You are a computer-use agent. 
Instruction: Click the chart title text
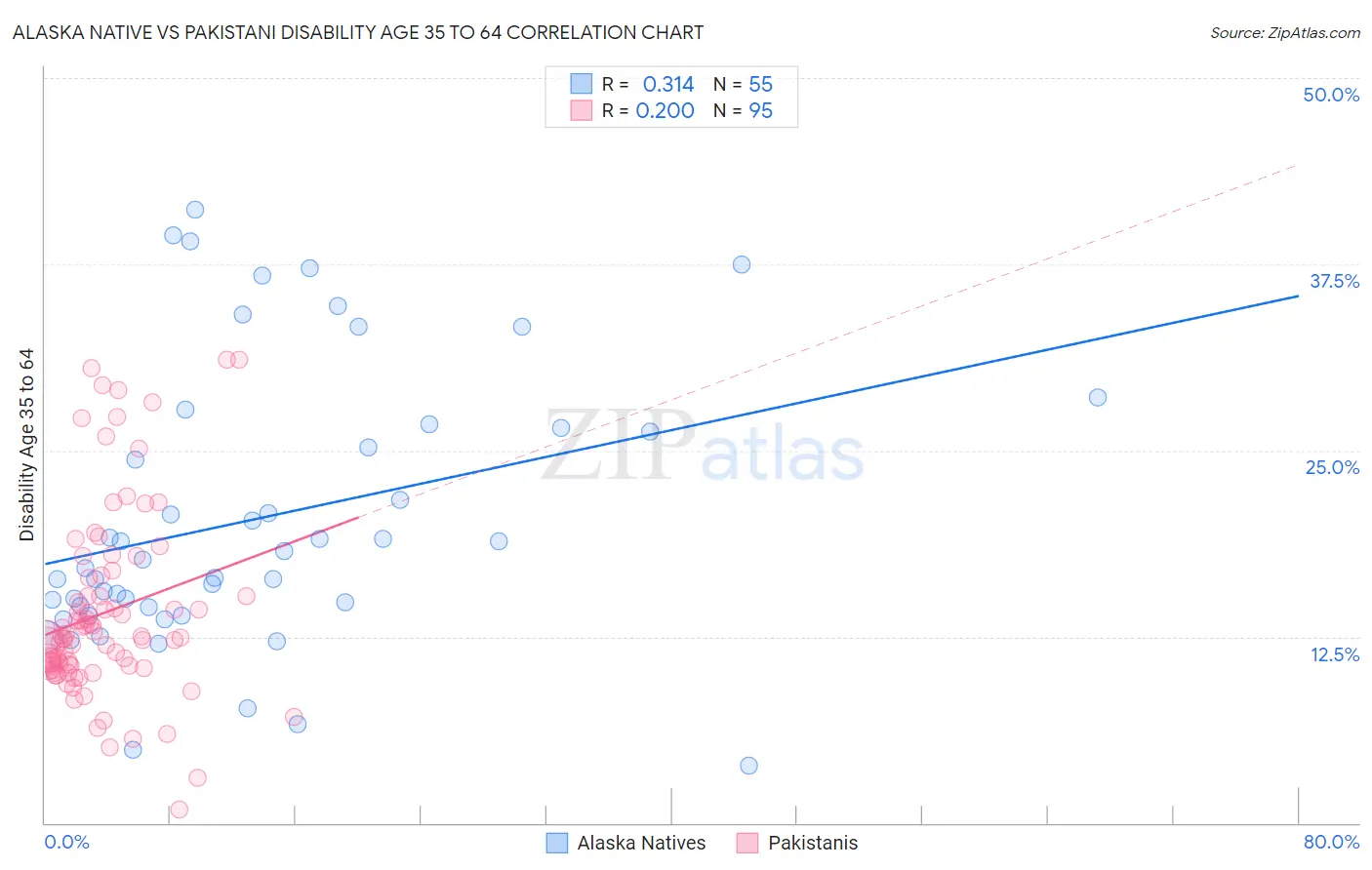(358, 32)
